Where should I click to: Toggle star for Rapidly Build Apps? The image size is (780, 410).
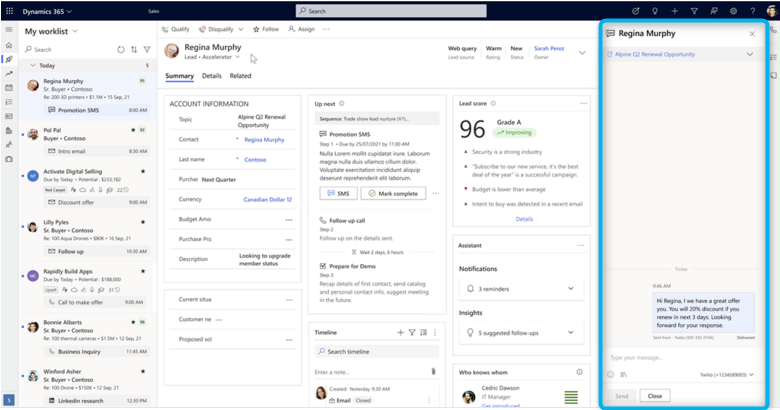pyautogui.click(x=143, y=271)
